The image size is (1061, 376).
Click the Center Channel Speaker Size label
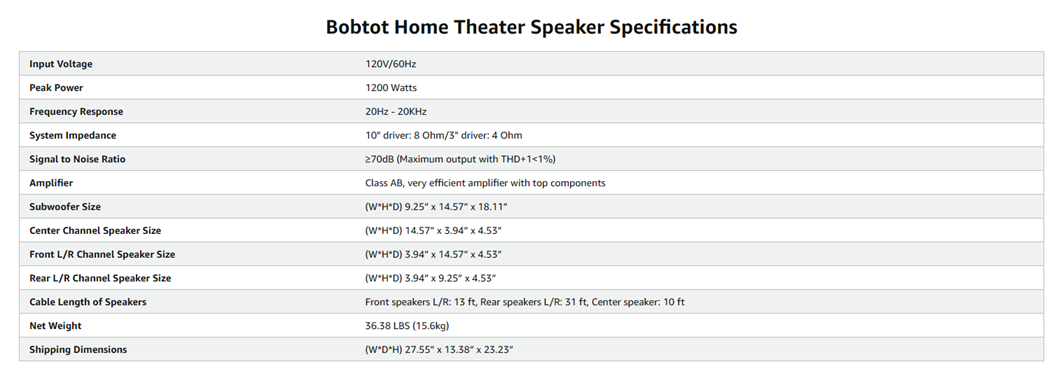(95, 231)
